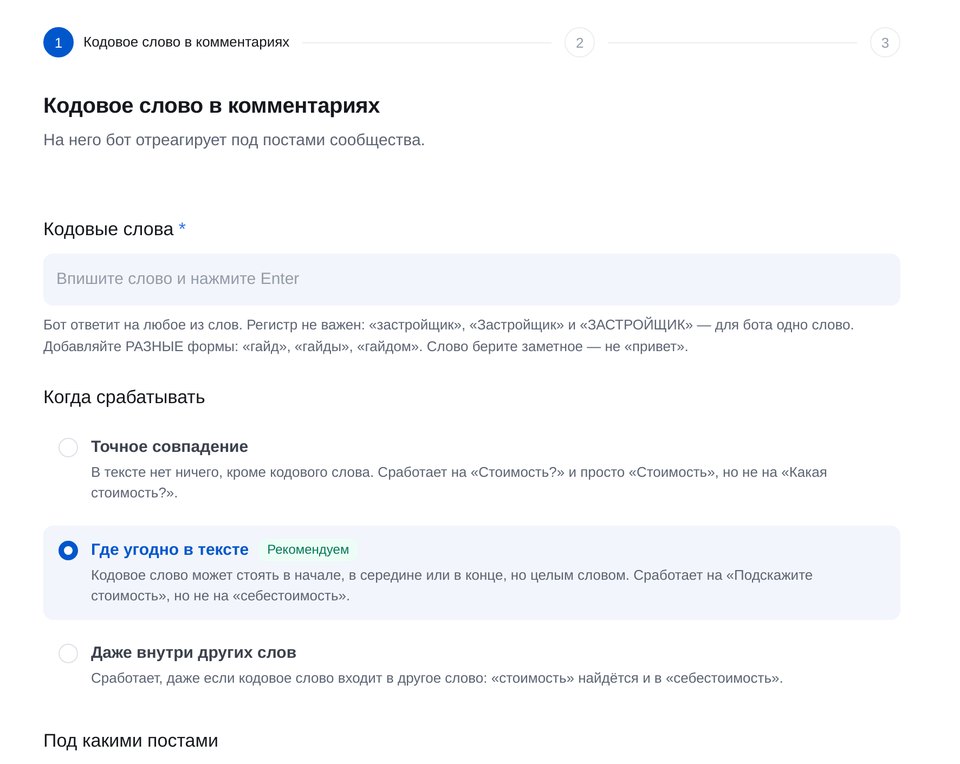Click the 'Где угодно в тексте' option title
Image resolution: width=960 pixels, height=764 pixels.
coord(170,550)
